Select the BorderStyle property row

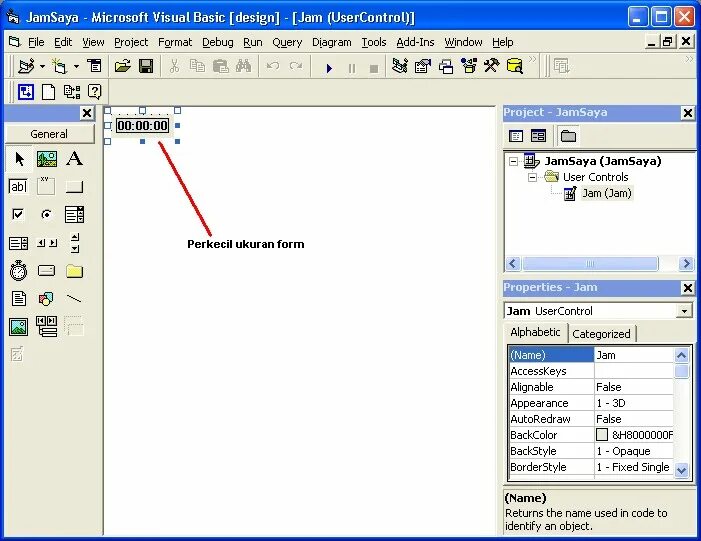(x=591, y=467)
